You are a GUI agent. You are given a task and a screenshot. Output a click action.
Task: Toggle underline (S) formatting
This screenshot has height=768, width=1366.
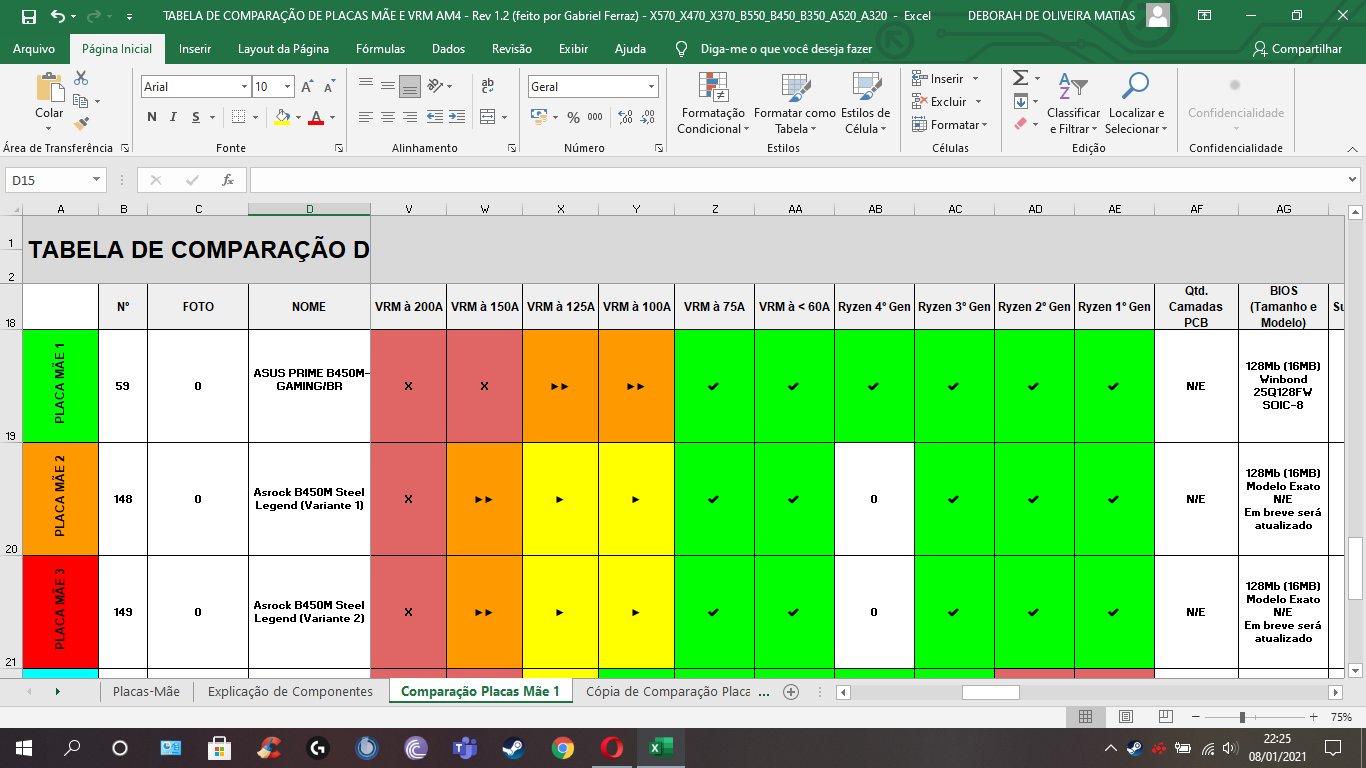pyautogui.click(x=196, y=117)
